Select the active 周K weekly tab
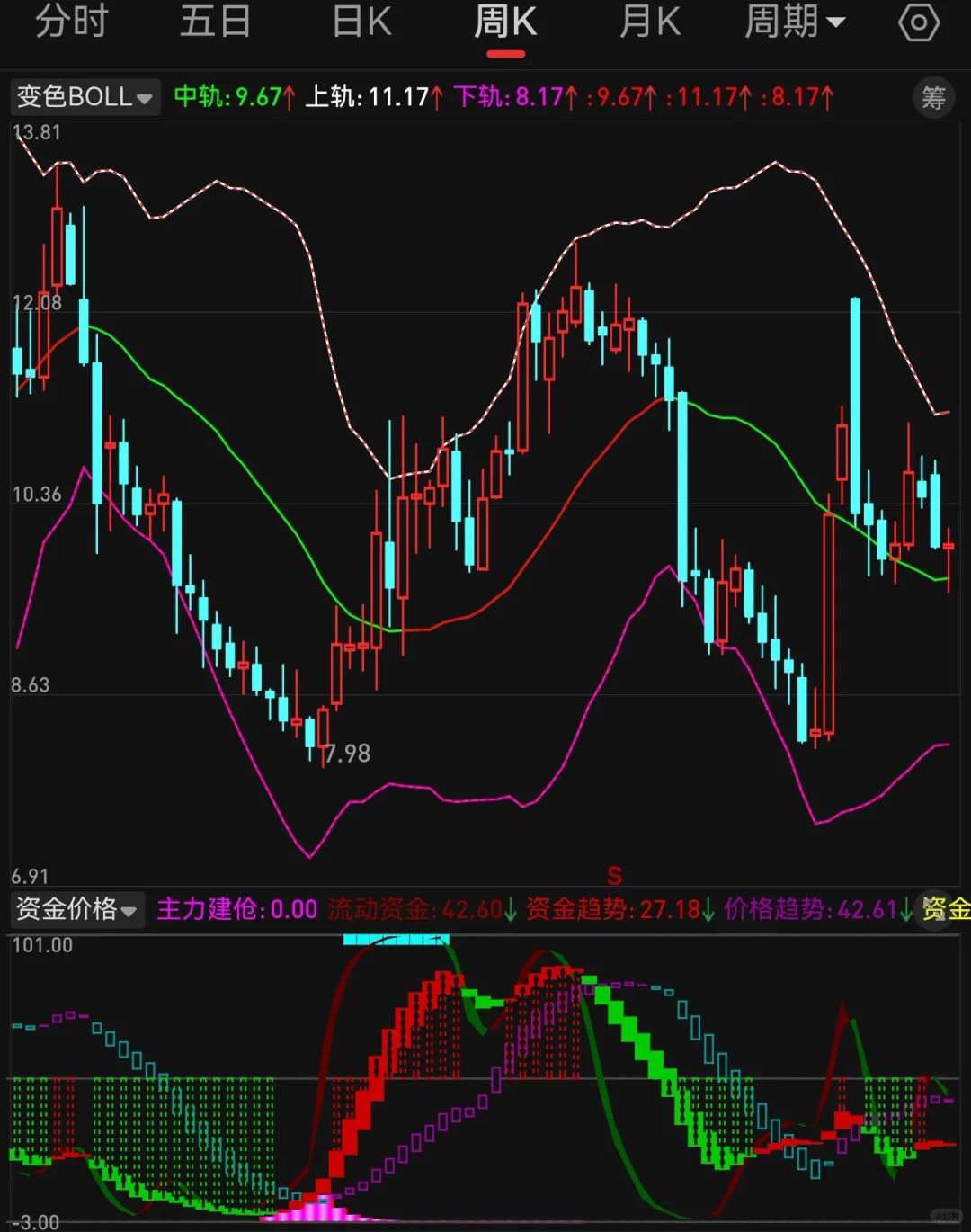 pyautogui.click(x=506, y=22)
